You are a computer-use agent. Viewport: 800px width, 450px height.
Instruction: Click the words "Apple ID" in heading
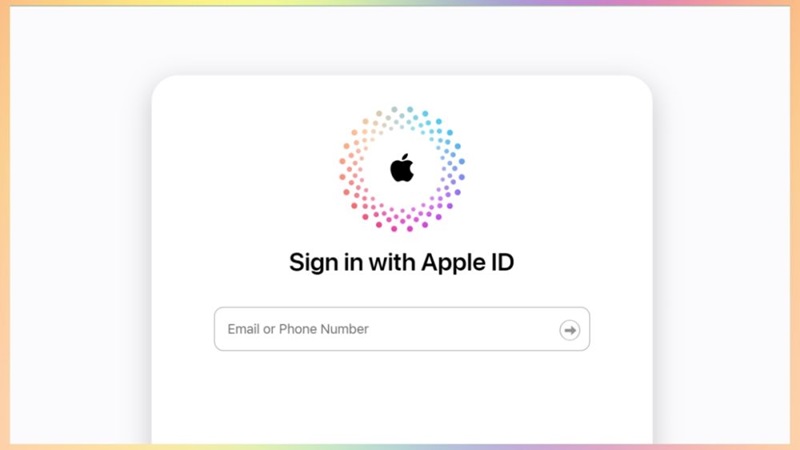[468, 262]
